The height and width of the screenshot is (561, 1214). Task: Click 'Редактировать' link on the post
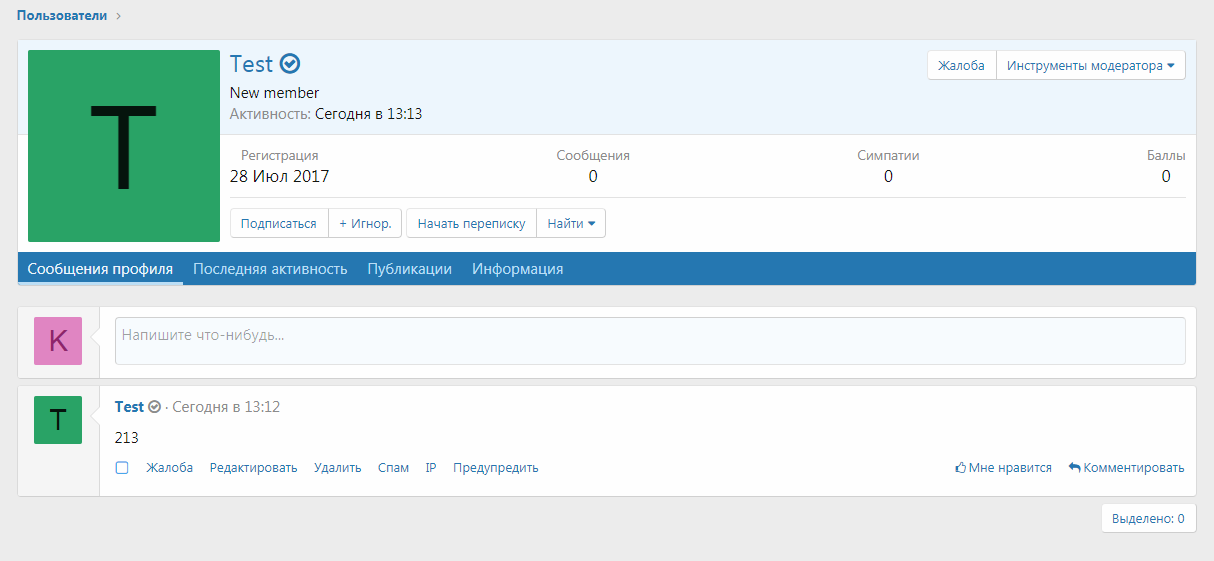pos(253,467)
